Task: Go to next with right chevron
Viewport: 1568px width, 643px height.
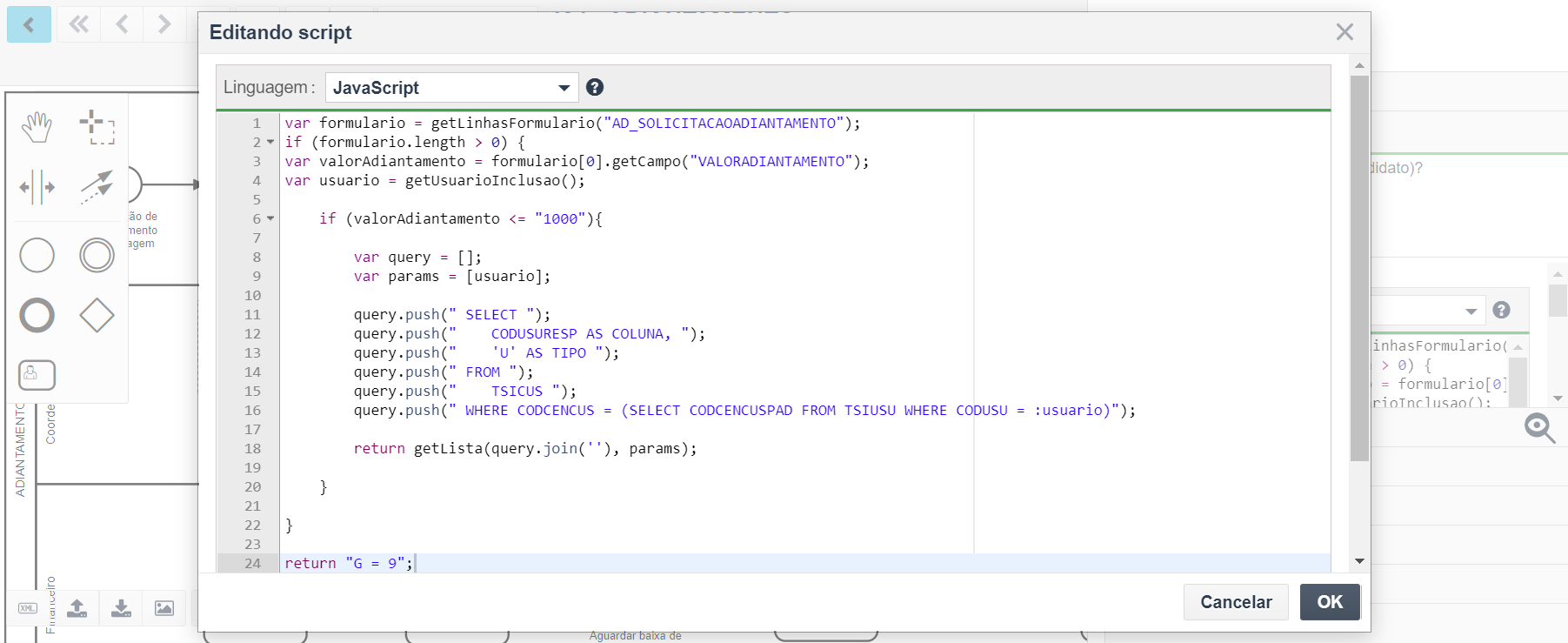Action: tap(164, 24)
